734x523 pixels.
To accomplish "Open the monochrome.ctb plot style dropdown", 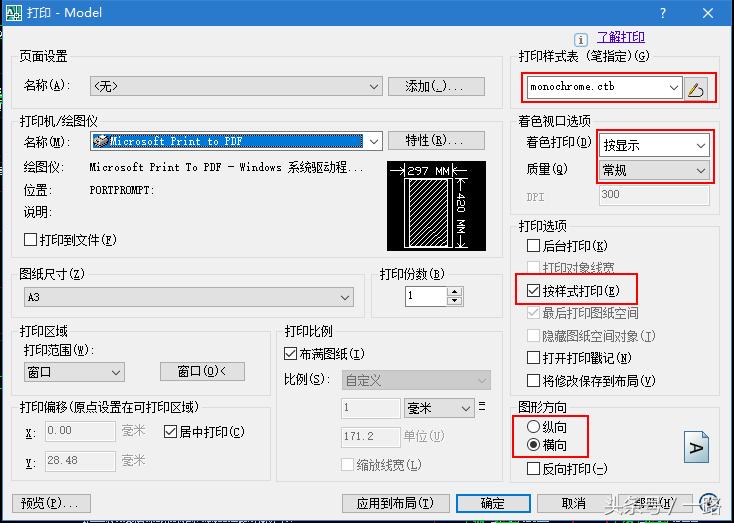I will click(x=604, y=88).
